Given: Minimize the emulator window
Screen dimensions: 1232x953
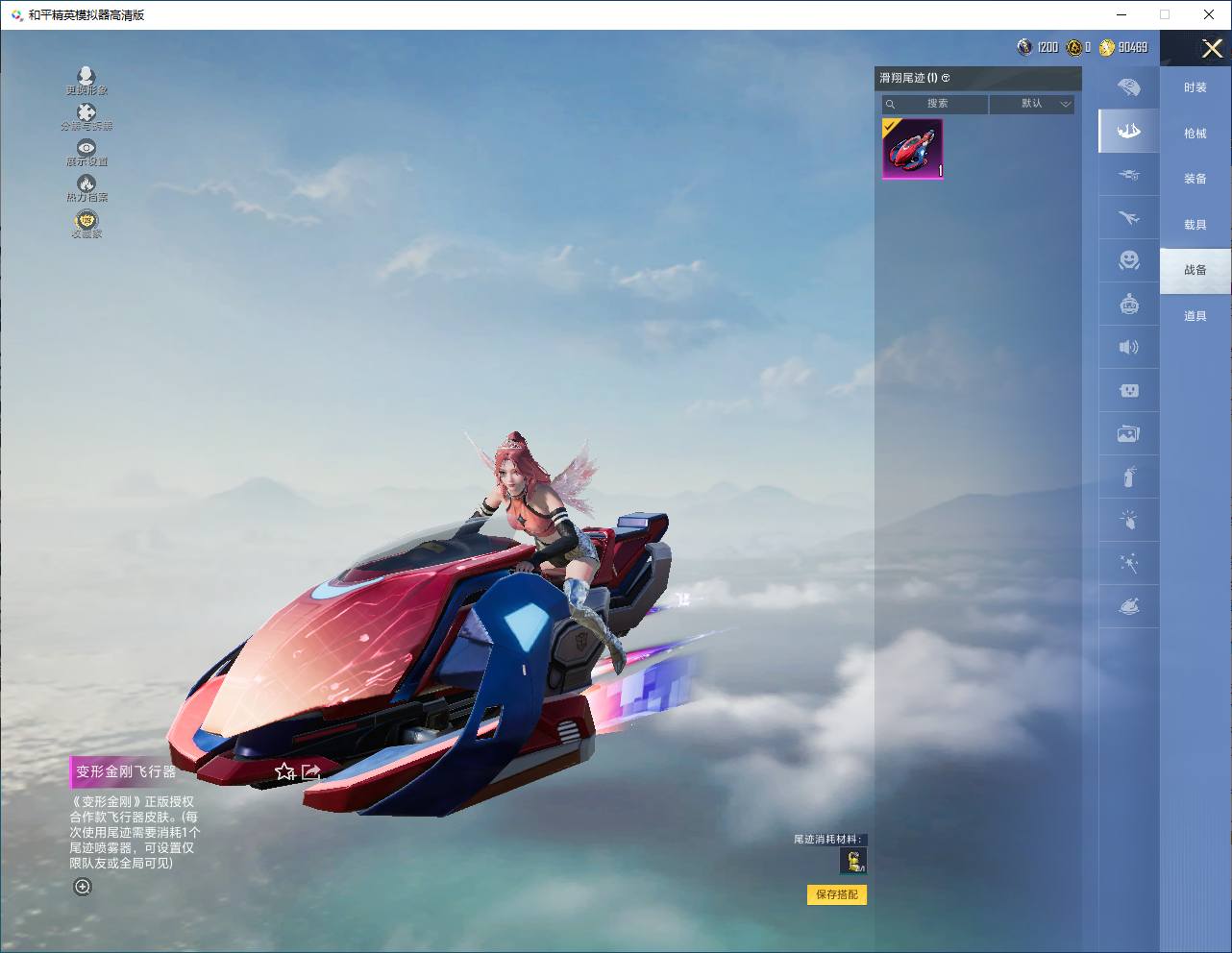Looking at the screenshot, I should [x=1122, y=14].
